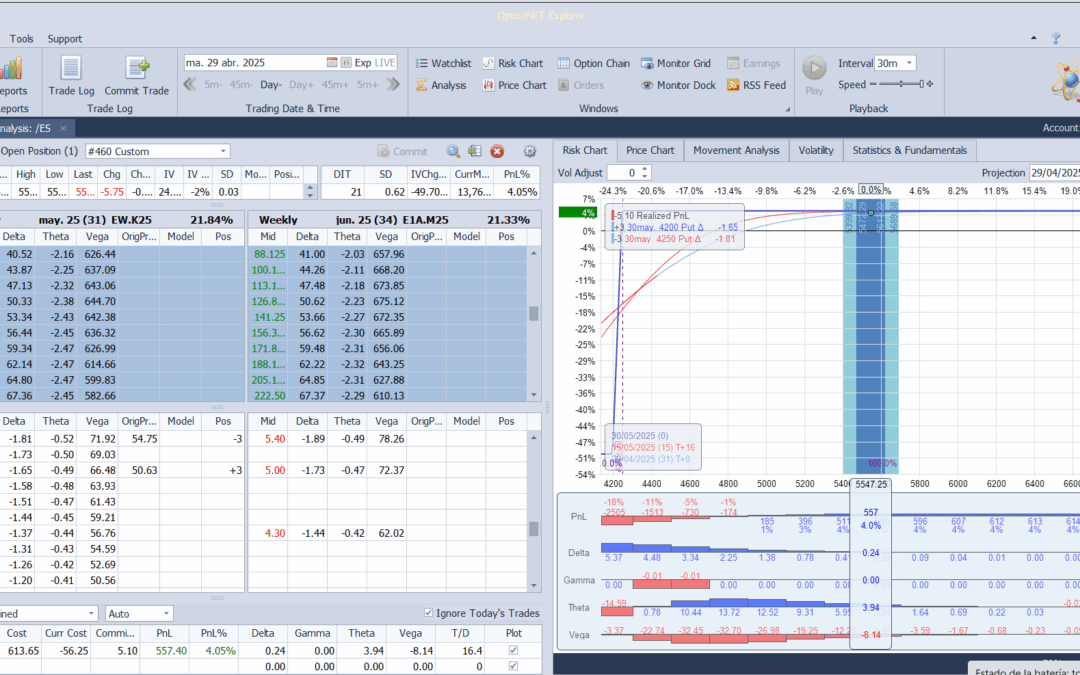Select the Risk Chart tab

click(x=585, y=150)
